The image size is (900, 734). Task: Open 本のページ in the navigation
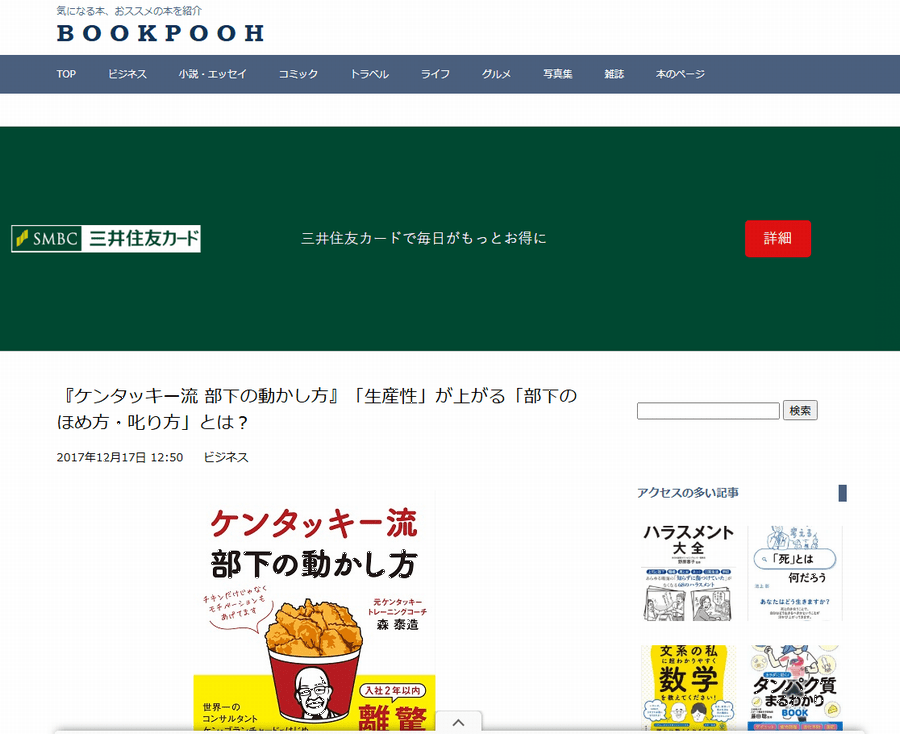680,74
